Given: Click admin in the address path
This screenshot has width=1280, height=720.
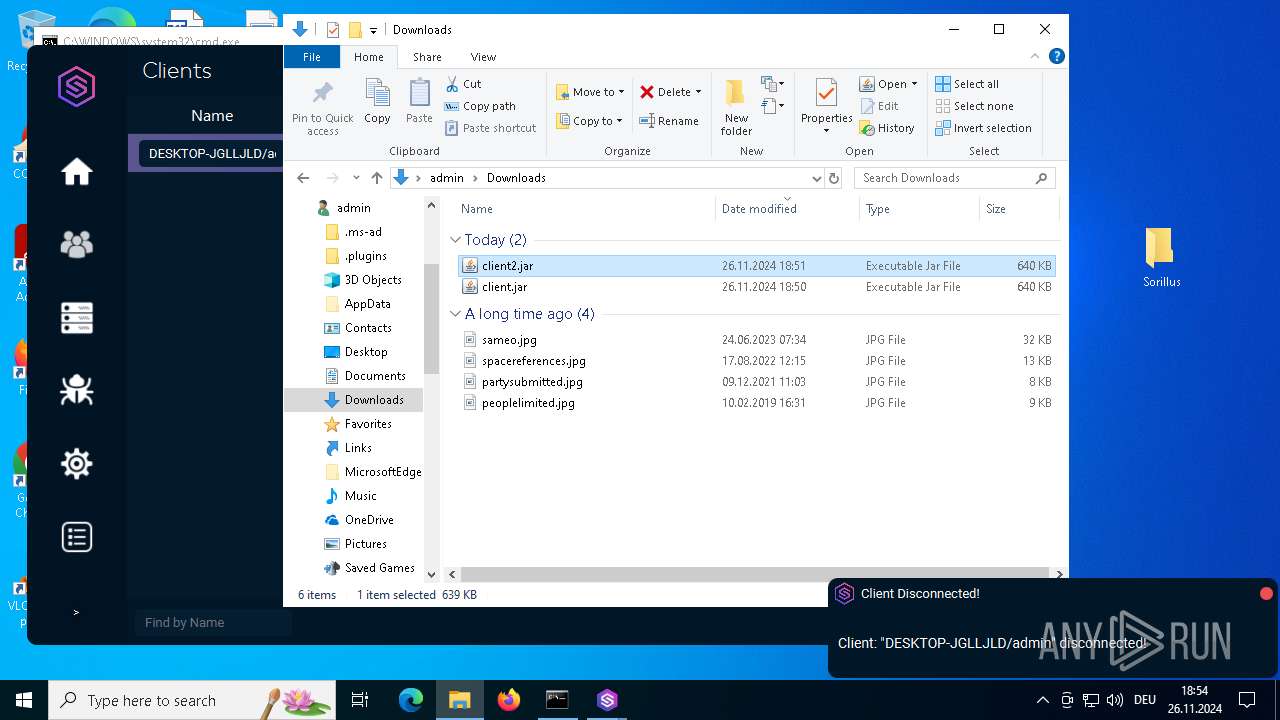Looking at the screenshot, I should coord(447,178).
